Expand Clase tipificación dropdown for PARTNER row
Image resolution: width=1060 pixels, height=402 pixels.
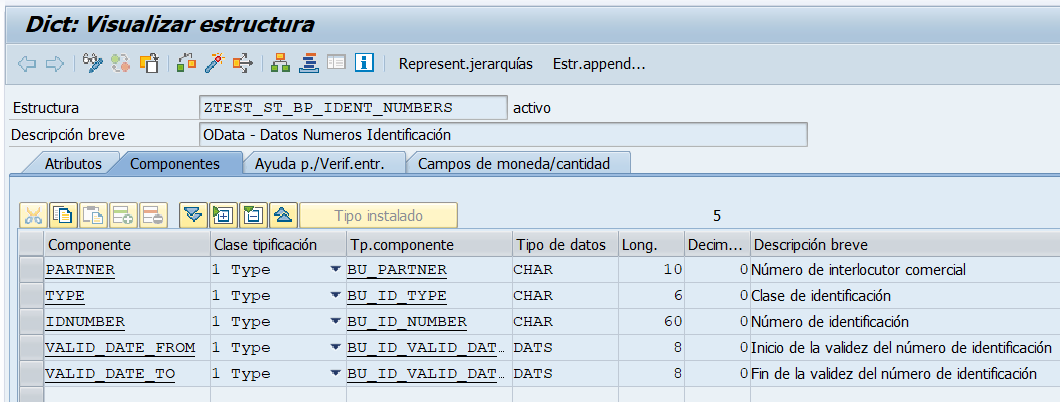tap(335, 270)
